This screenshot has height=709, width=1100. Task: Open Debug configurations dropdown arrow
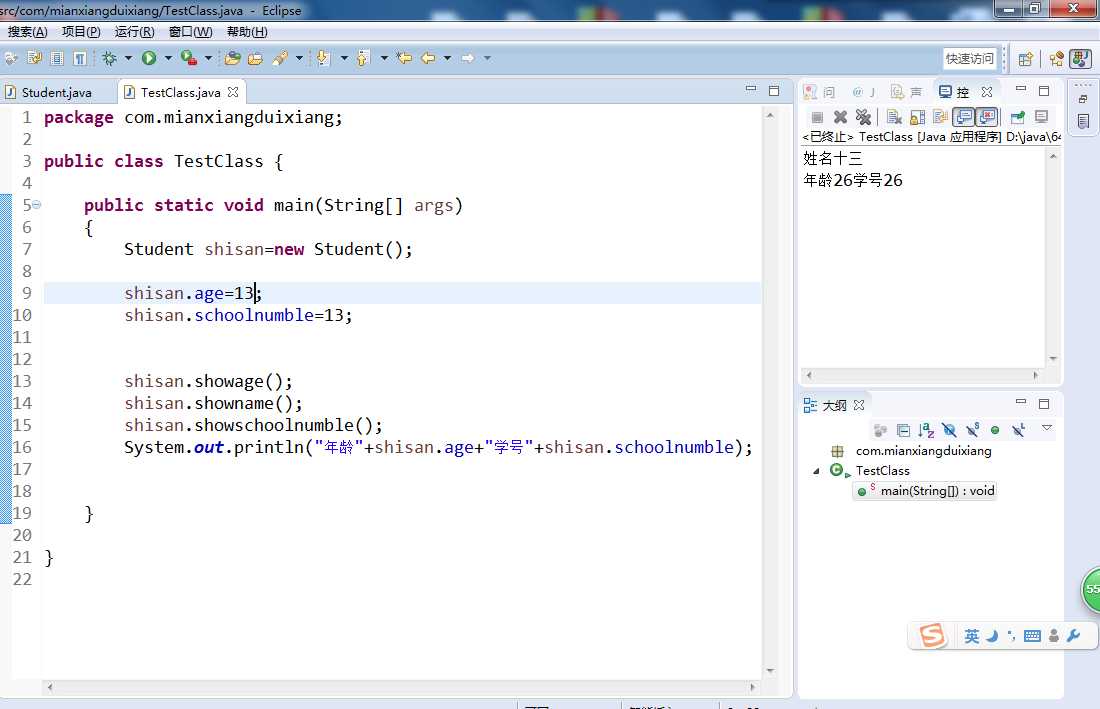coord(128,58)
